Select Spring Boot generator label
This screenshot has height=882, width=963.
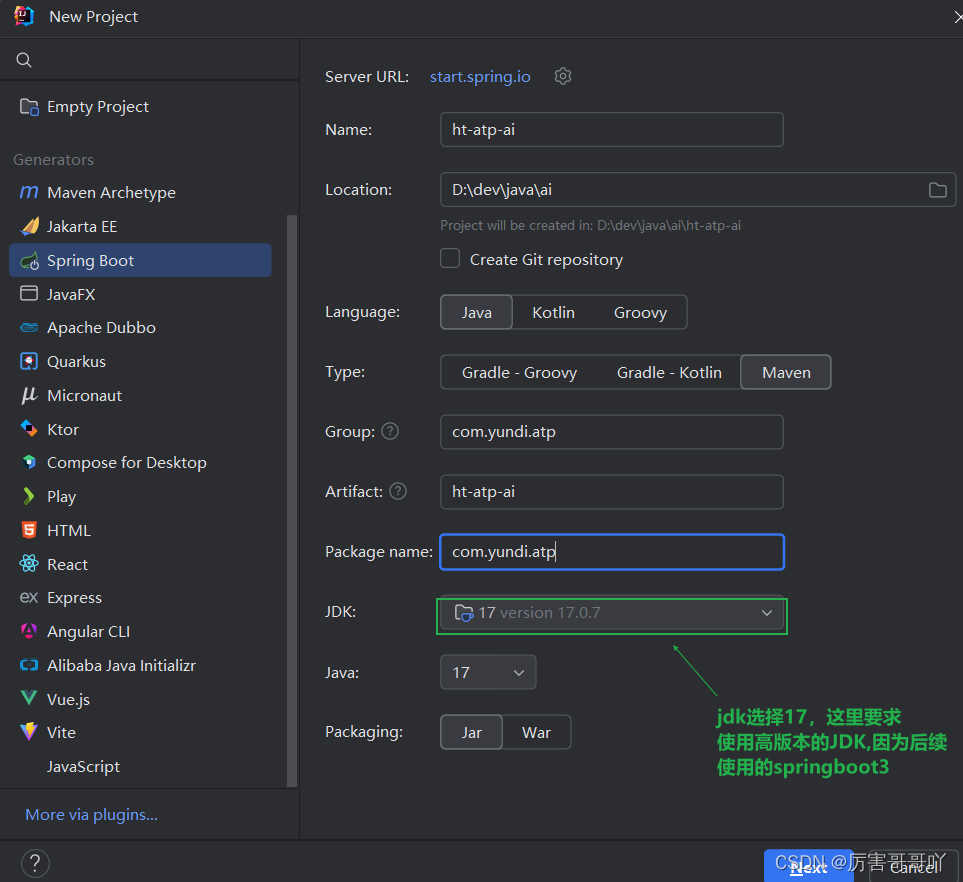click(x=90, y=261)
